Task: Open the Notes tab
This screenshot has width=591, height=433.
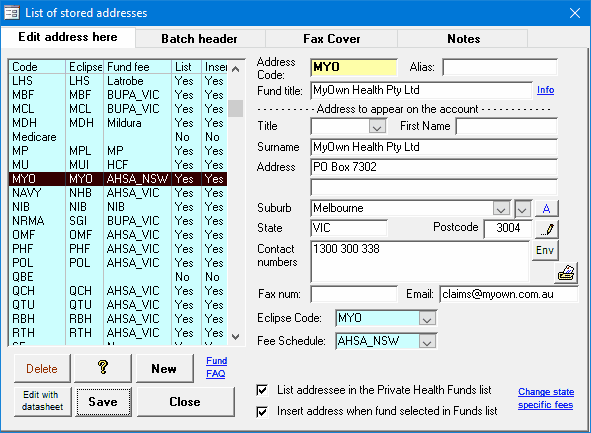Action: tap(463, 39)
